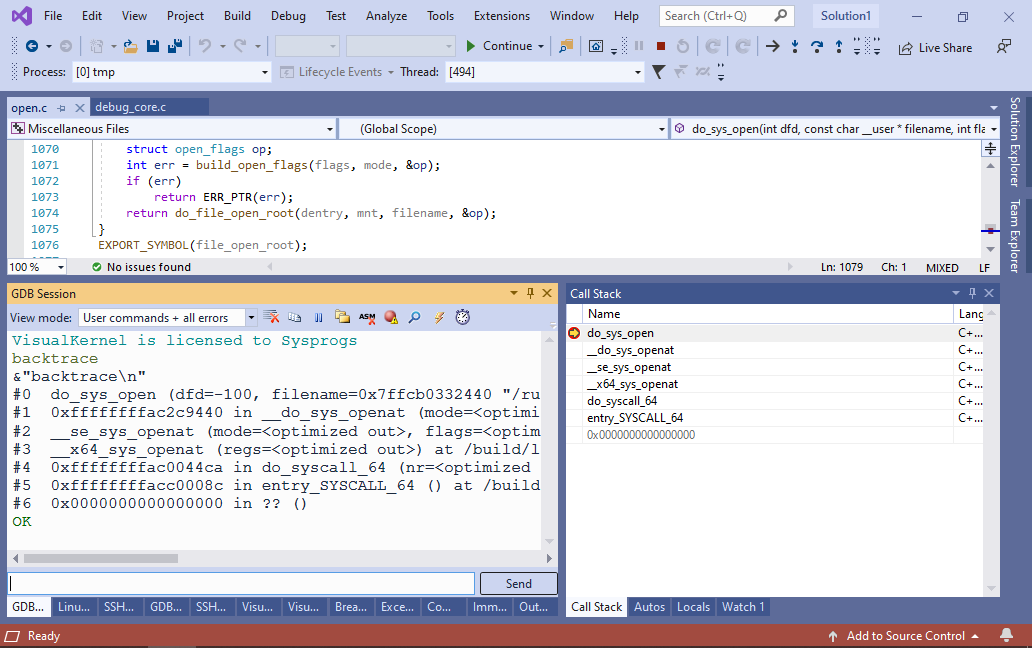The width and height of the screenshot is (1032, 648).
Task: Switch to the Watch 1 tab
Action: (x=742, y=607)
